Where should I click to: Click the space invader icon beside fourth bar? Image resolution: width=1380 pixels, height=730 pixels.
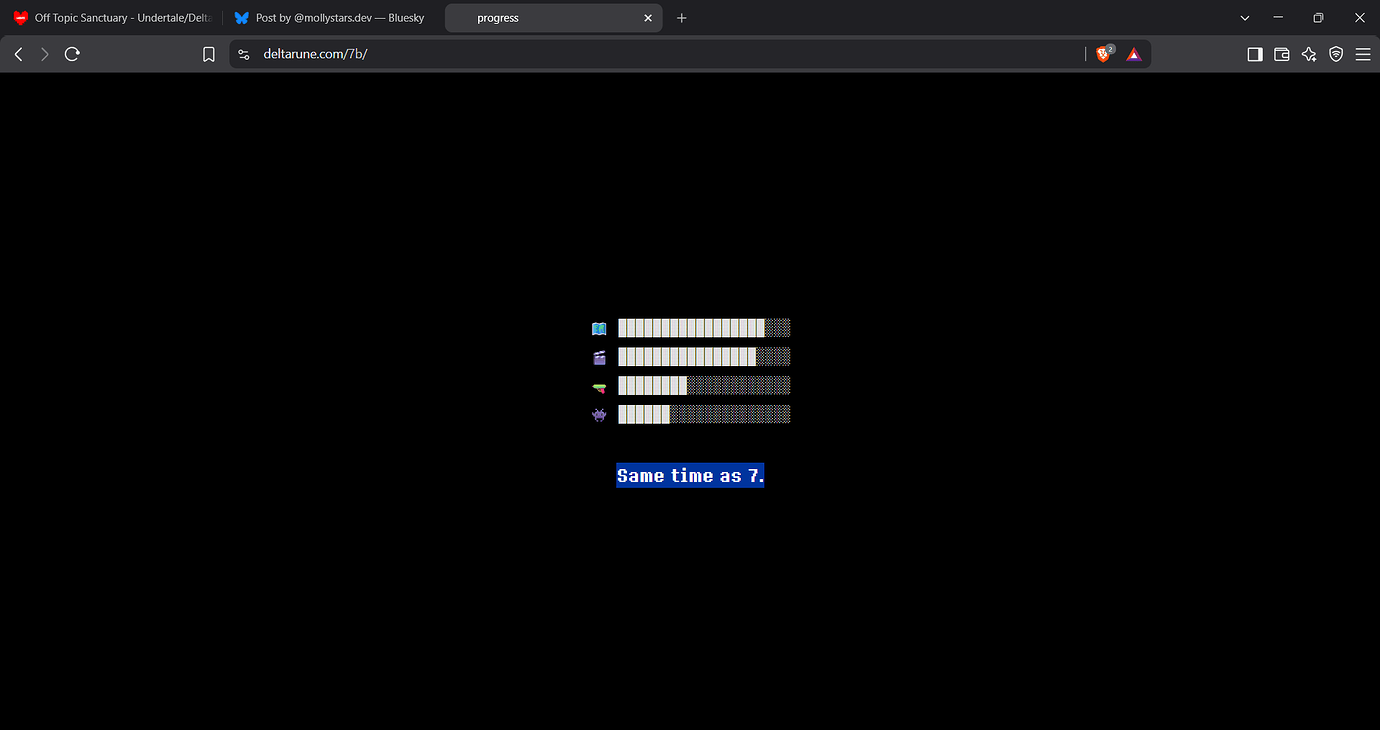[x=599, y=414]
